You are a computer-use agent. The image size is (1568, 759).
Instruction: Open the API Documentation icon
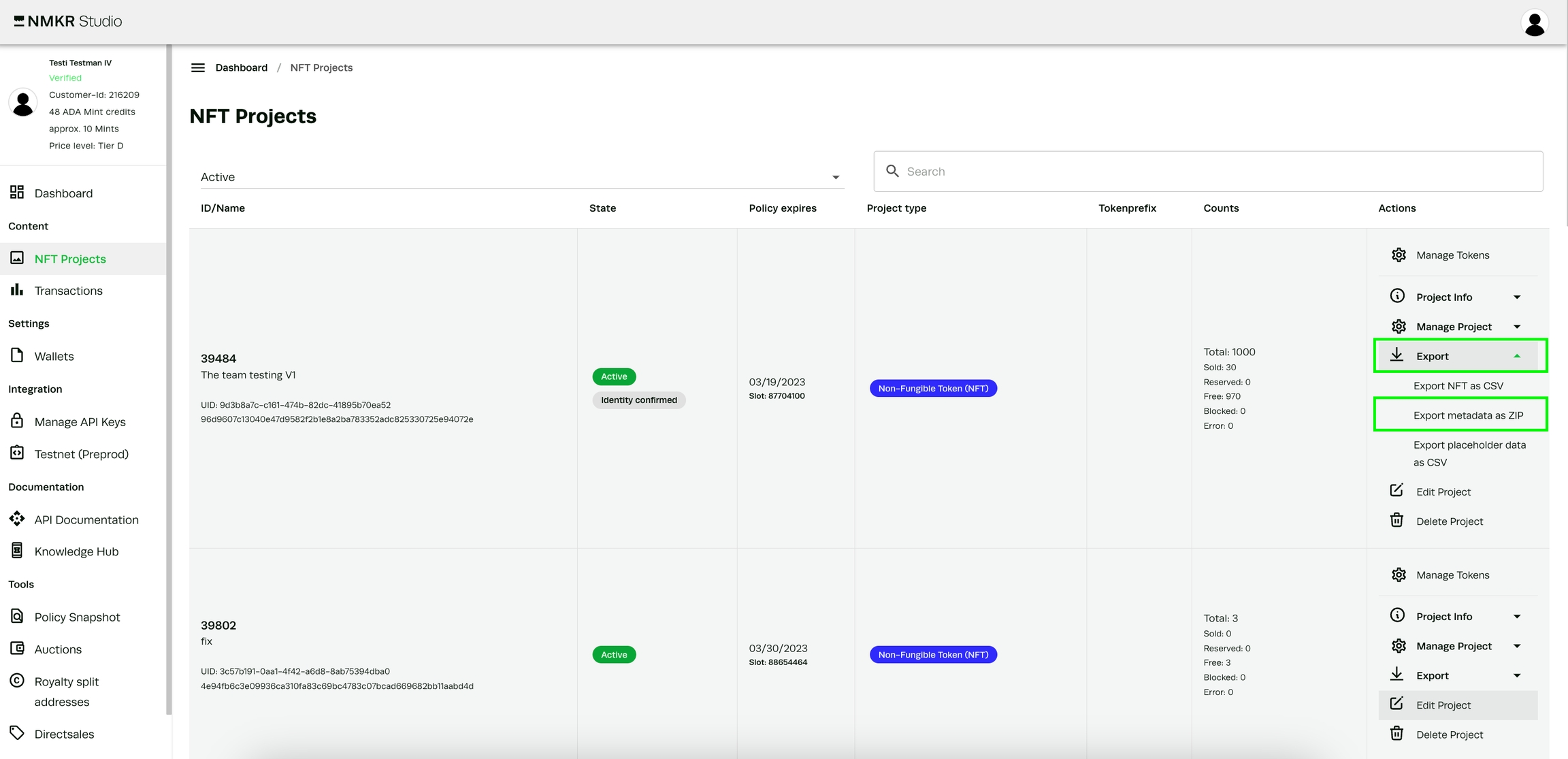[17, 519]
